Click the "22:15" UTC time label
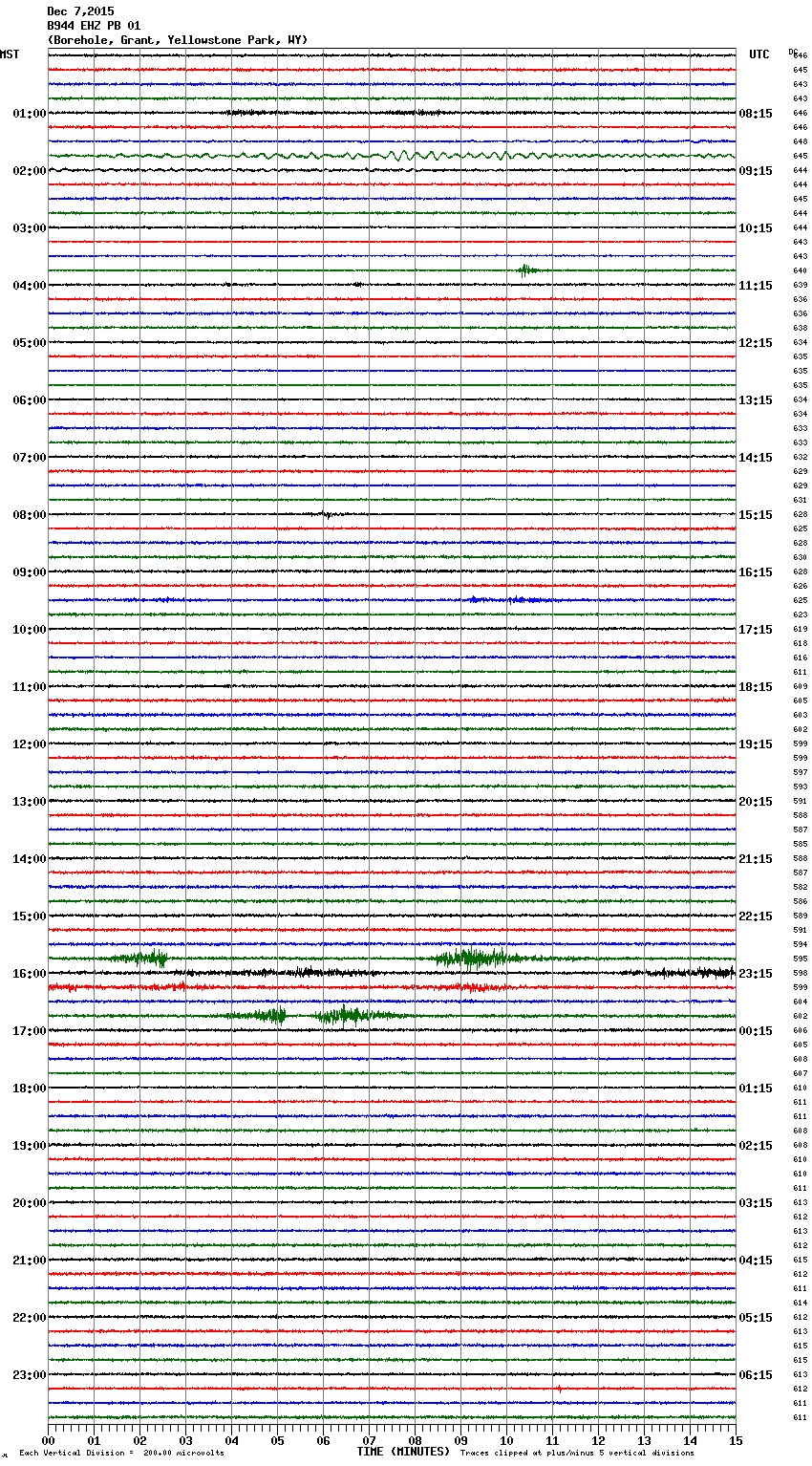Screen dimensions: 812x1466 pyautogui.click(x=756, y=916)
